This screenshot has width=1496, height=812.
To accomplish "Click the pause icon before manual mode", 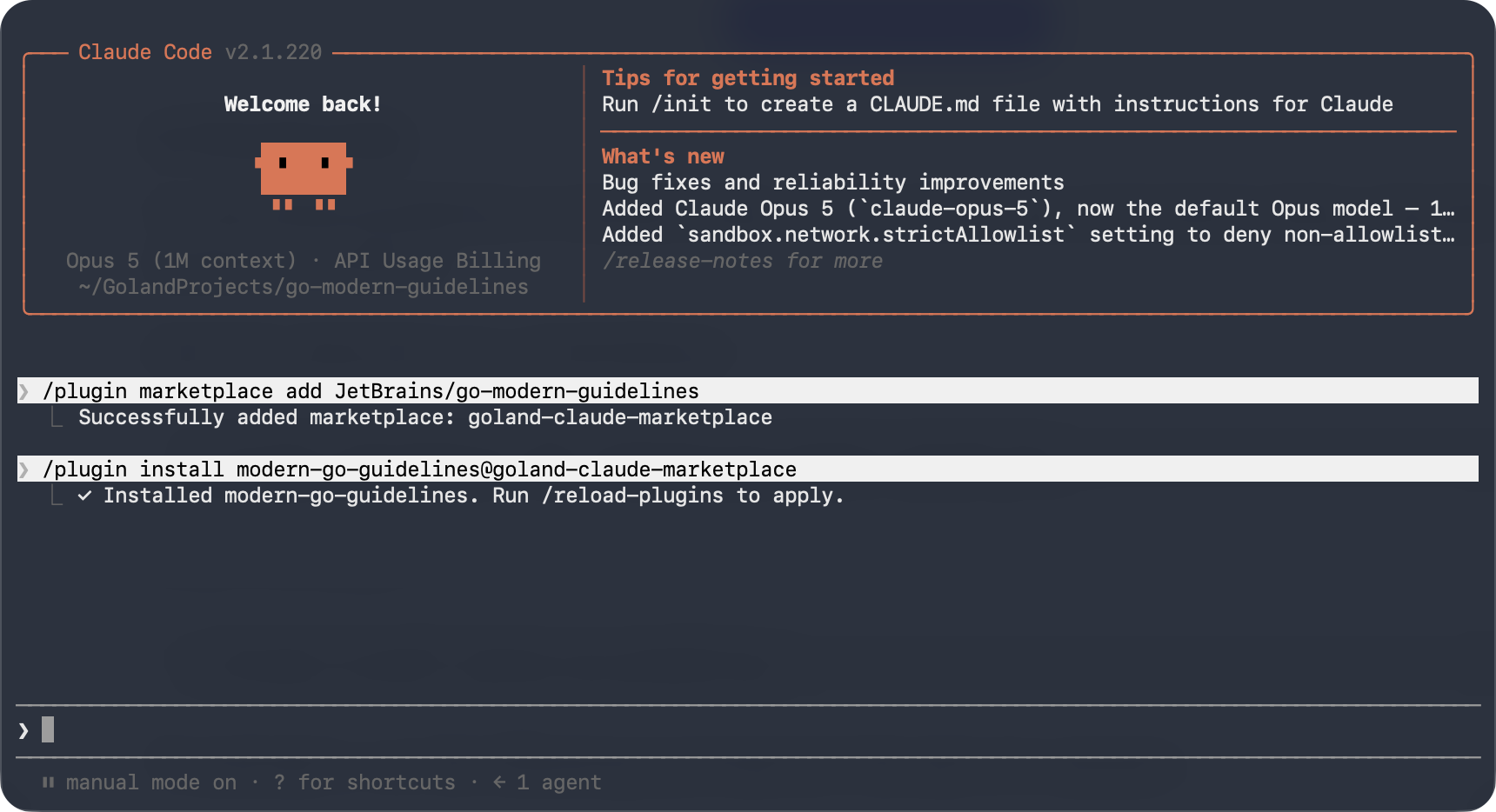I will [49, 782].
